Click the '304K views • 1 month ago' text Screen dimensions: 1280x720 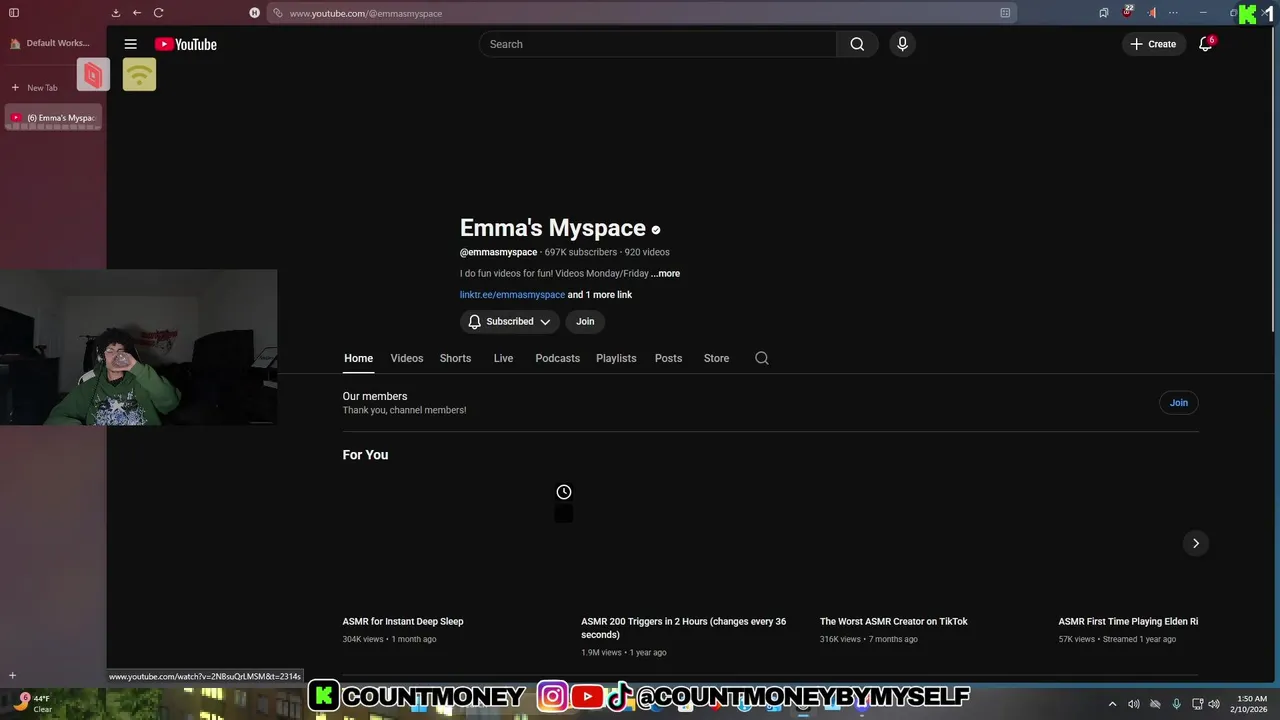pyautogui.click(x=390, y=639)
